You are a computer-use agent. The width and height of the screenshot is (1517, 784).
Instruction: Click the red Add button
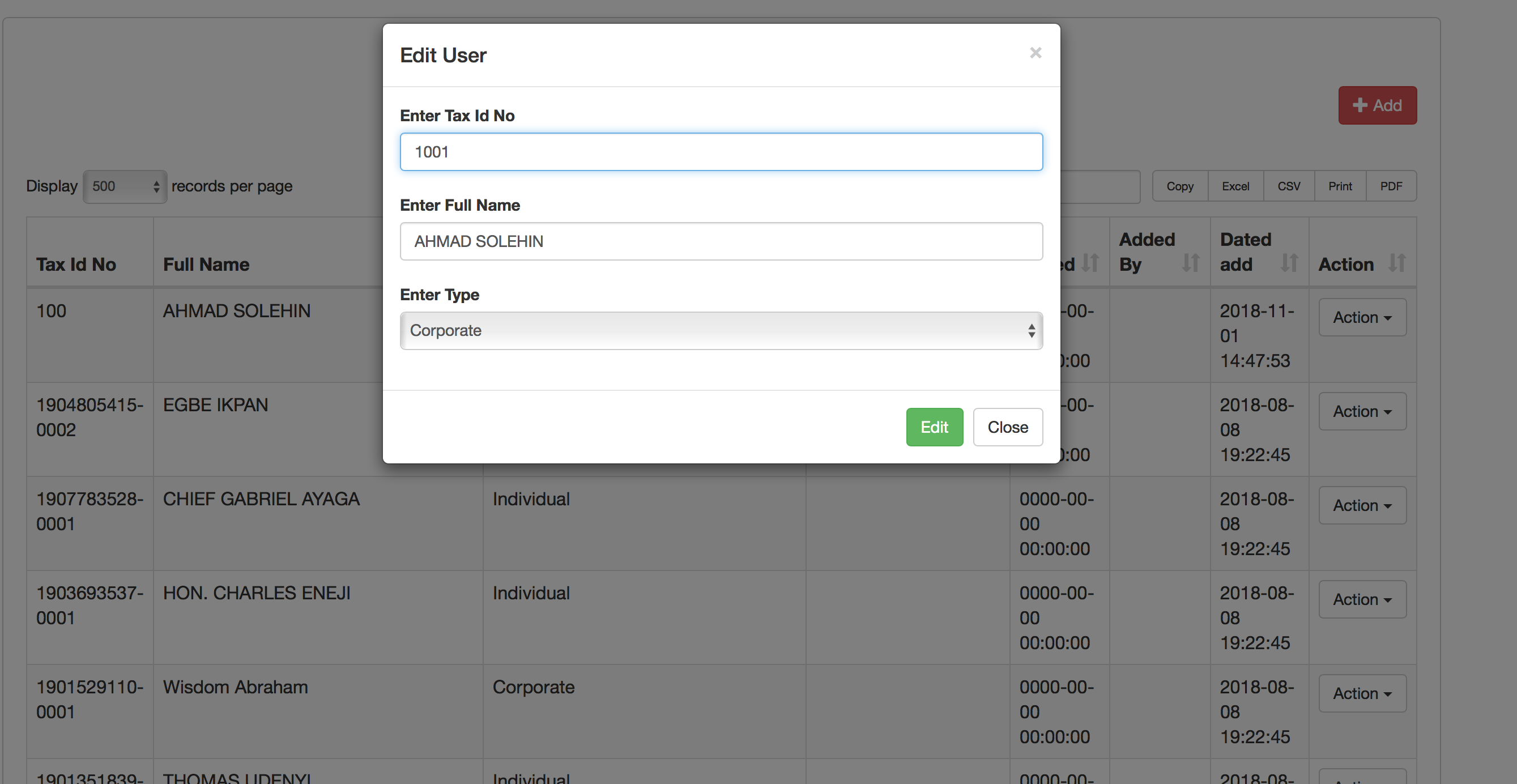click(x=1377, y=105)
